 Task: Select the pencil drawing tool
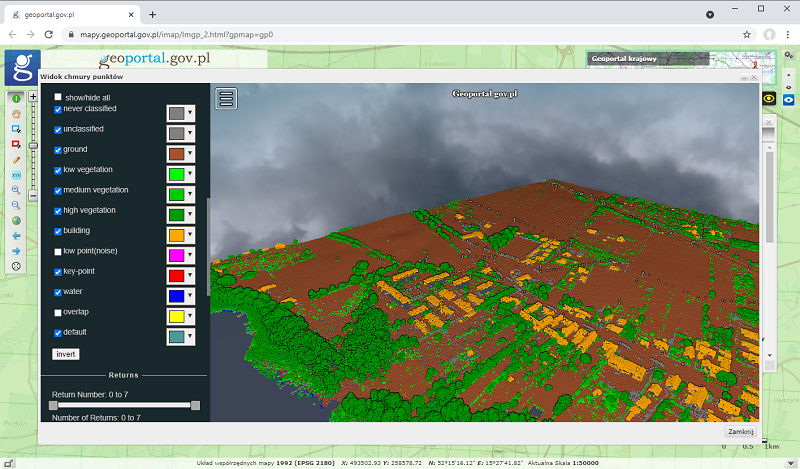tap(16, 159)
